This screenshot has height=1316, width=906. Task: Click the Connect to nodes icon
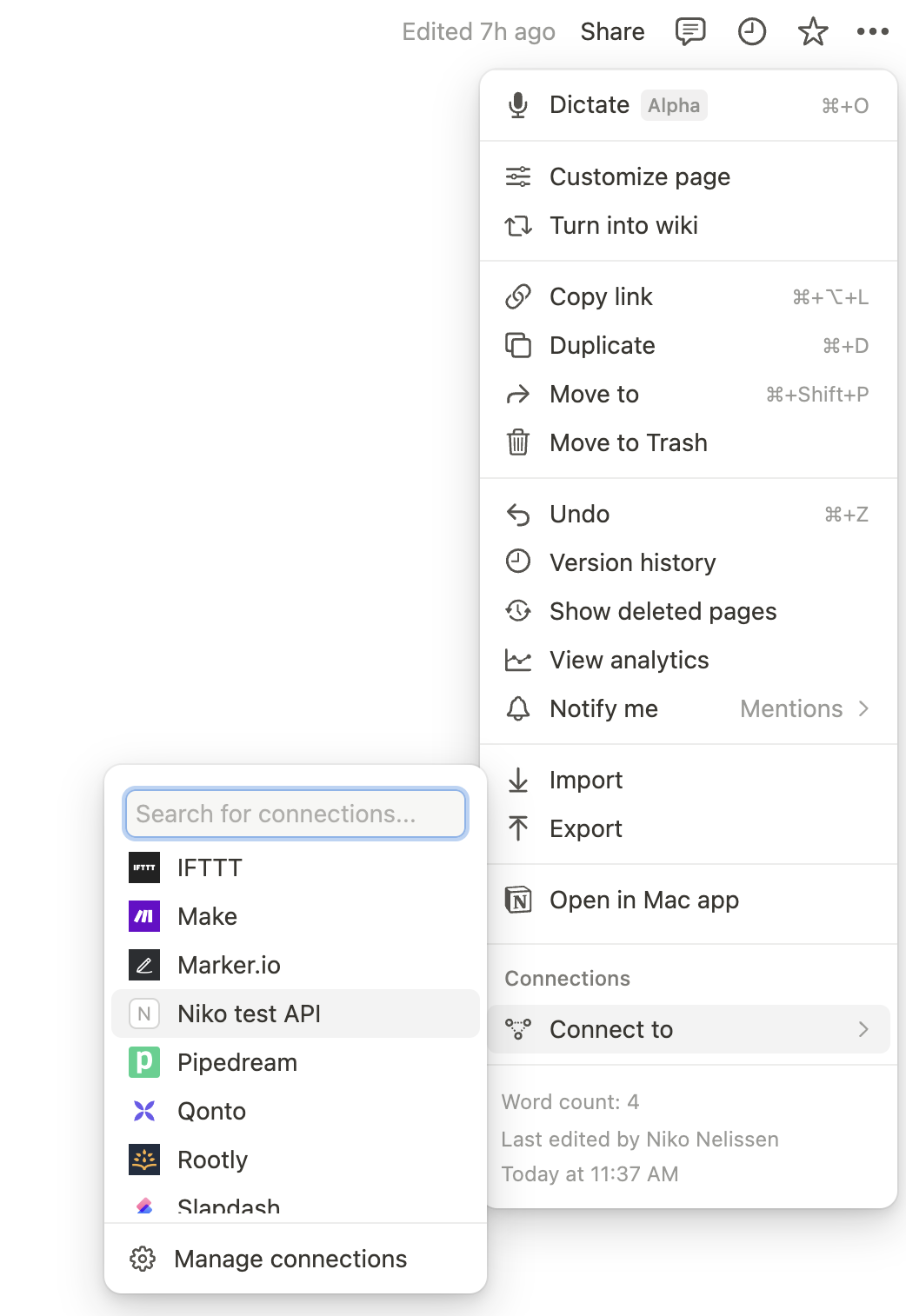point(518,1029)
